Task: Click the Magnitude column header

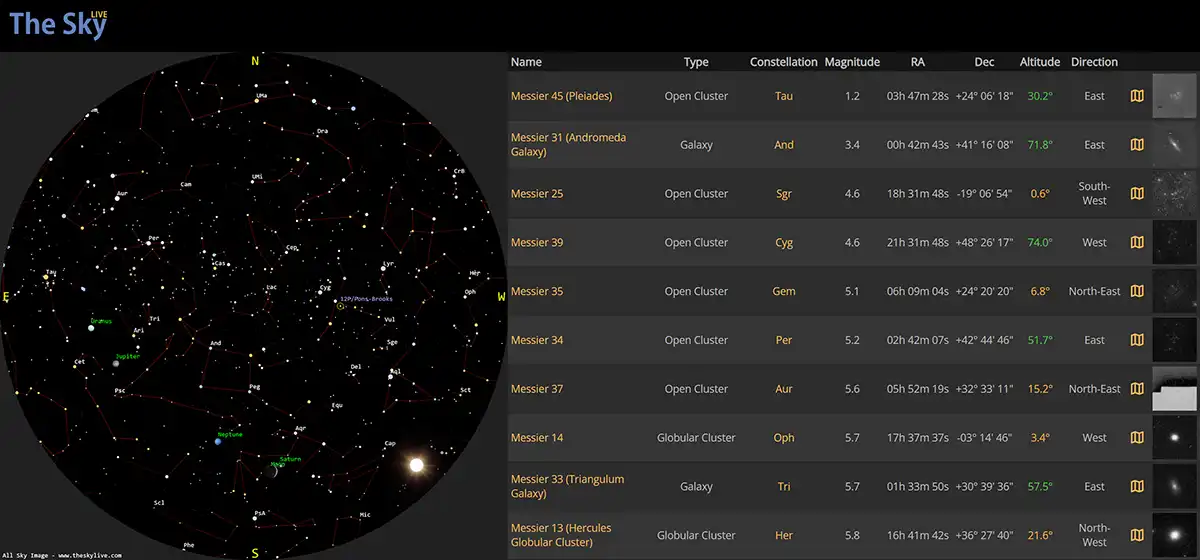Action: tap(852, 62)
